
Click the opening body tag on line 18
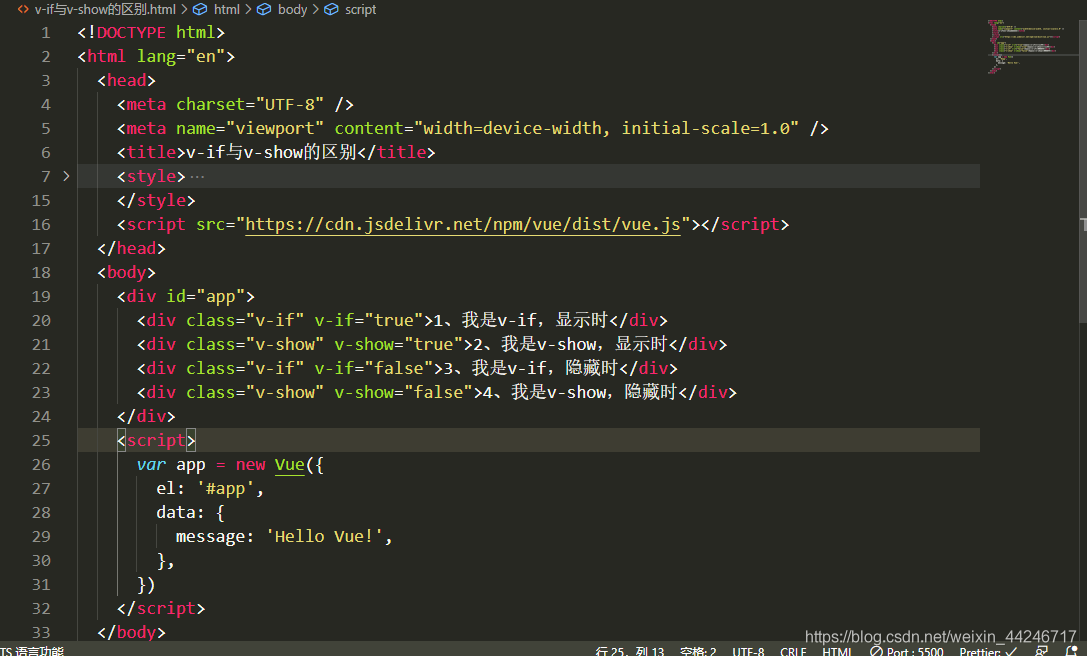pos(127,273)
